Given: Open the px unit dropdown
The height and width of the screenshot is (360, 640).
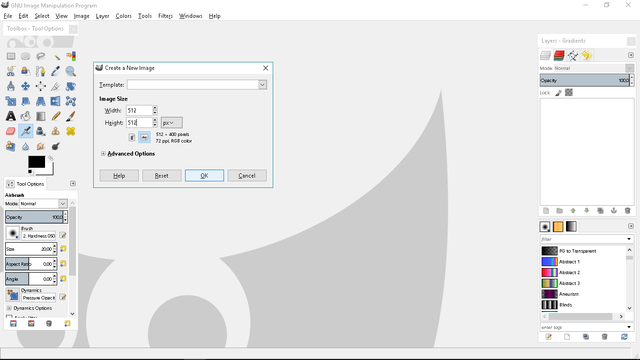Looking at the screenshot, I should tap(171, 122).
